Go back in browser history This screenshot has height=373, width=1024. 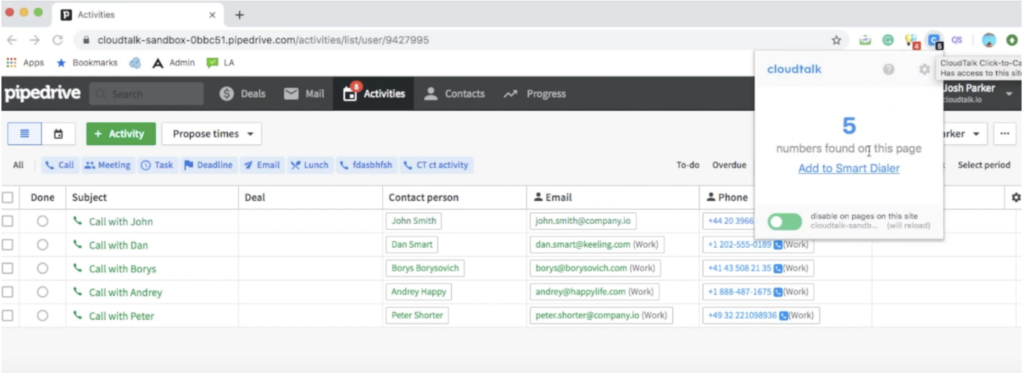(x=12, y=41)
